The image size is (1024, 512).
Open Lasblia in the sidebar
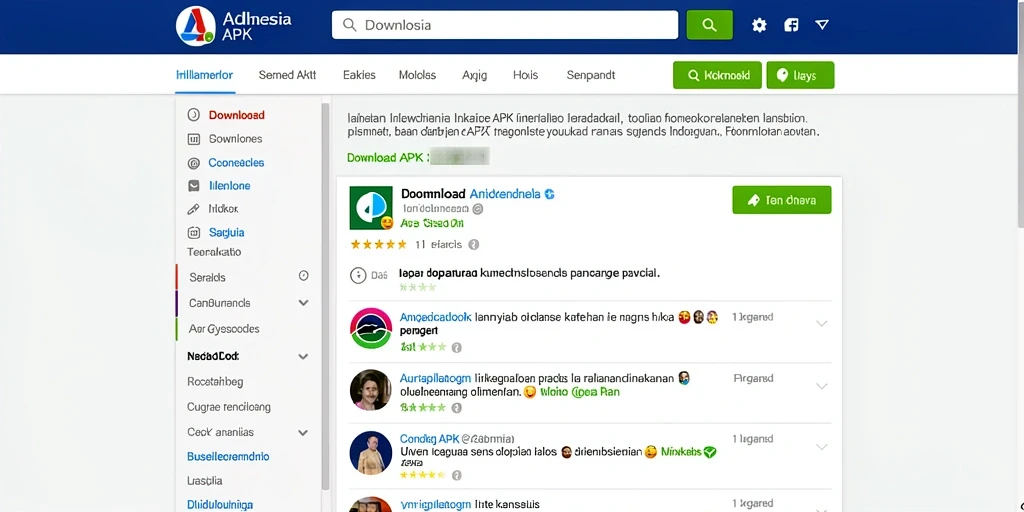coord(204,481)
